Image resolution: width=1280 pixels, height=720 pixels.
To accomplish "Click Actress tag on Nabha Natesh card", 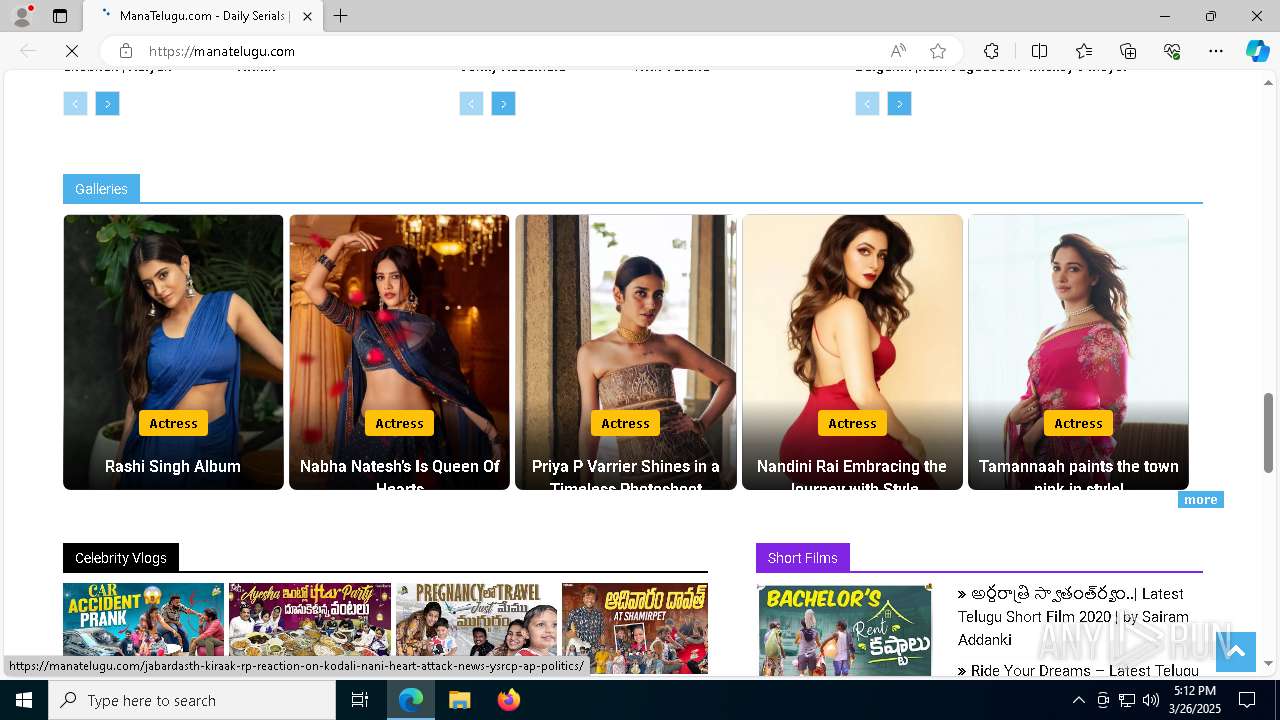I will (x=399, y=423).
